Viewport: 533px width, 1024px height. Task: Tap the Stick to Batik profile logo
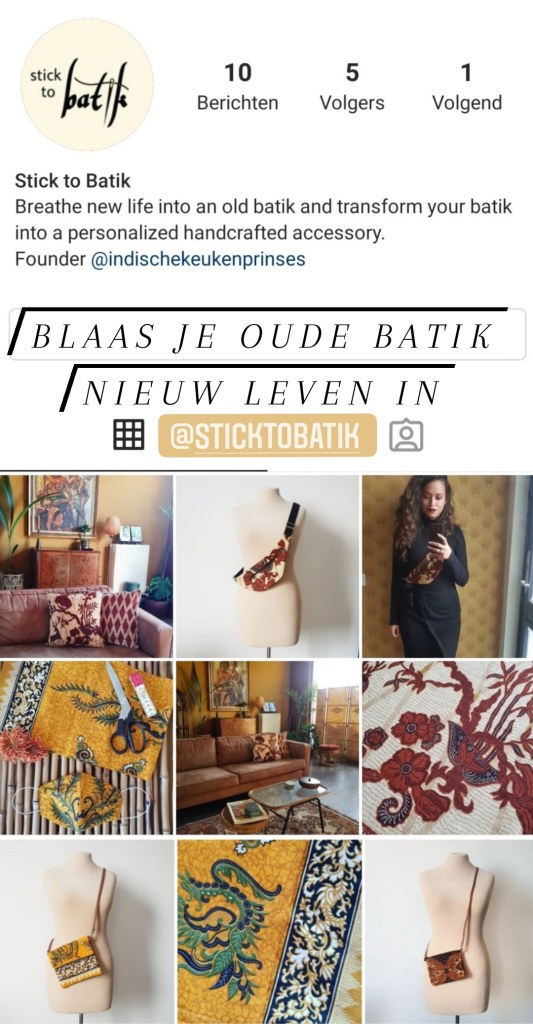click(87, 85)
